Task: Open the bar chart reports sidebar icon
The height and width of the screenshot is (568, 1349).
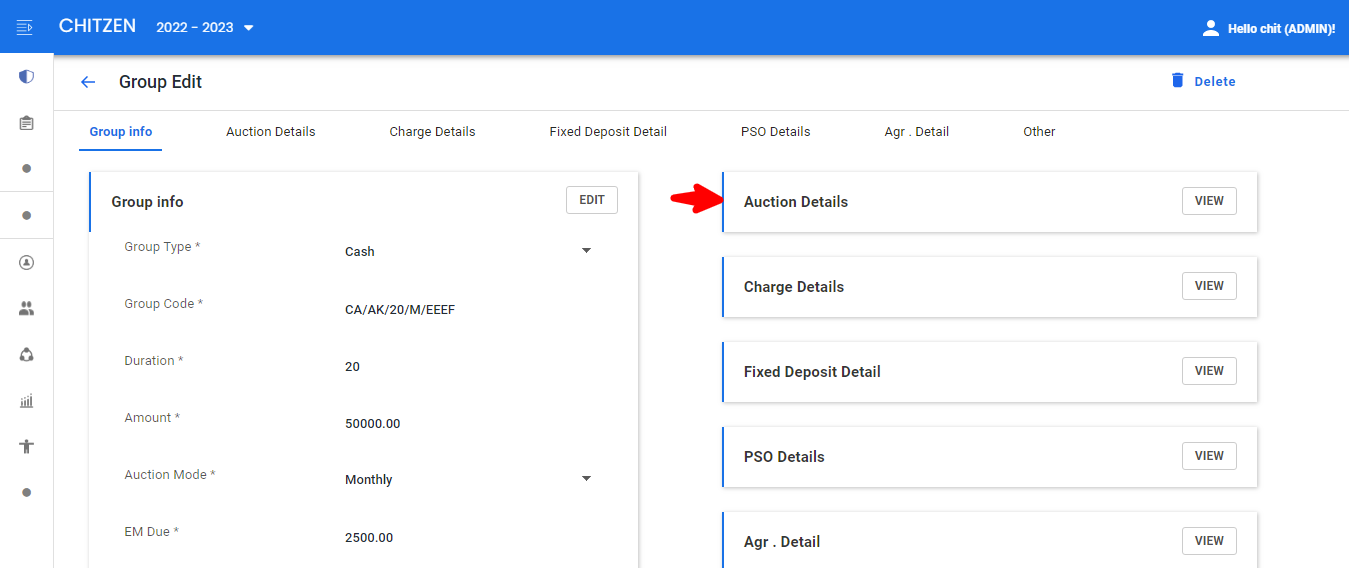Action: [27, 401]
